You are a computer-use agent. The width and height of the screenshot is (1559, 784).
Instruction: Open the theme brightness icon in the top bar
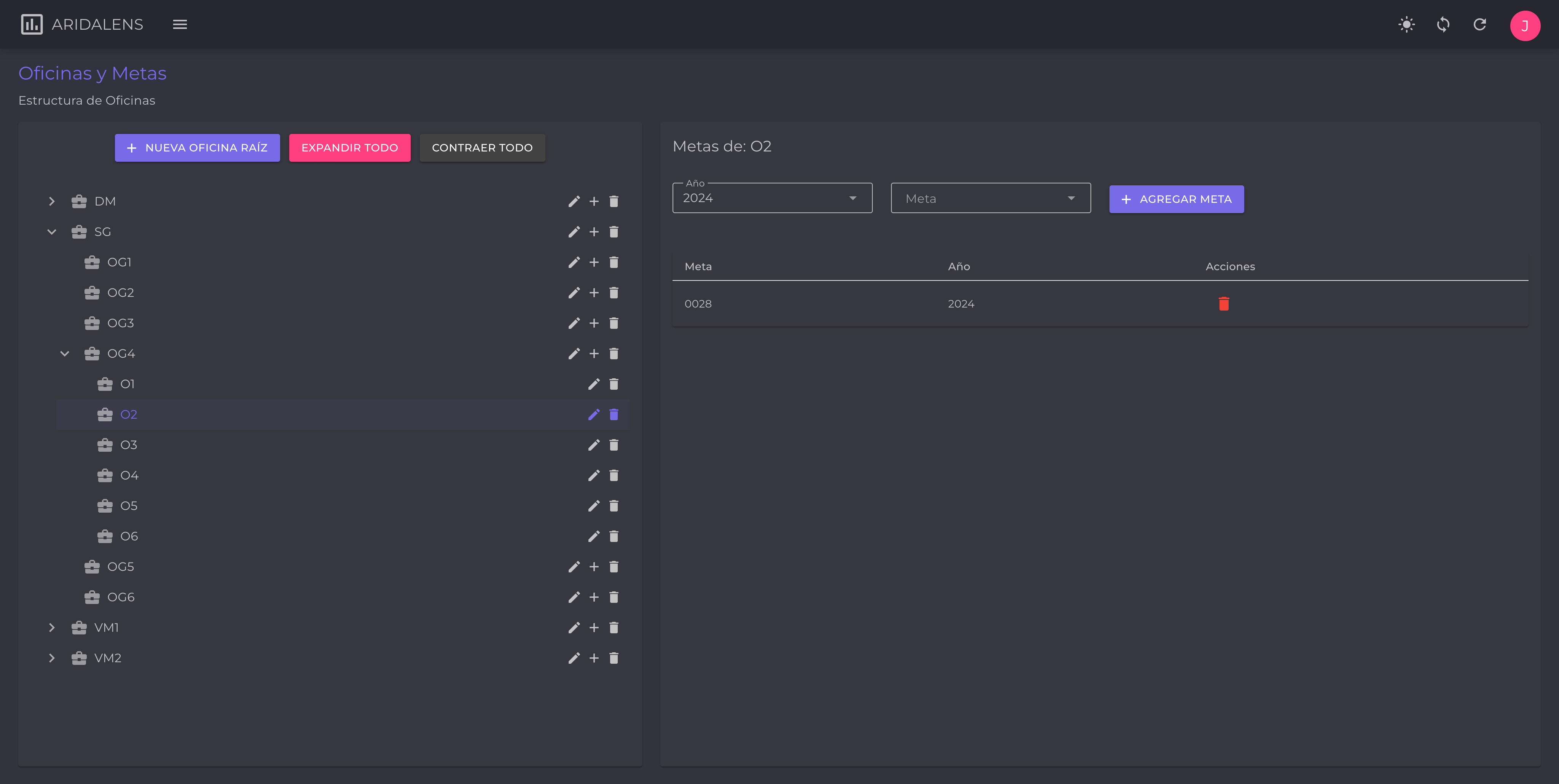coord(1406,25)
